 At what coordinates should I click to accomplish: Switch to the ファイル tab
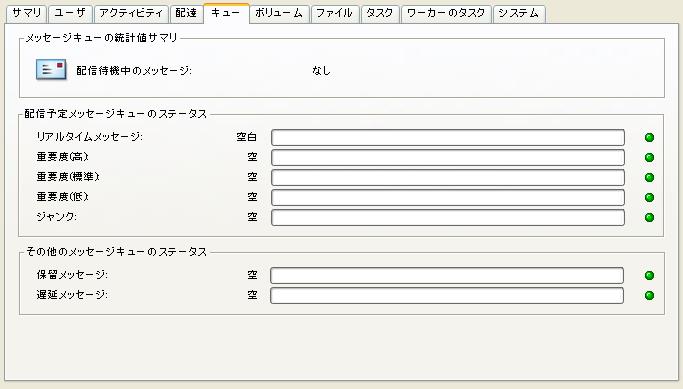(x=335, y=14)
